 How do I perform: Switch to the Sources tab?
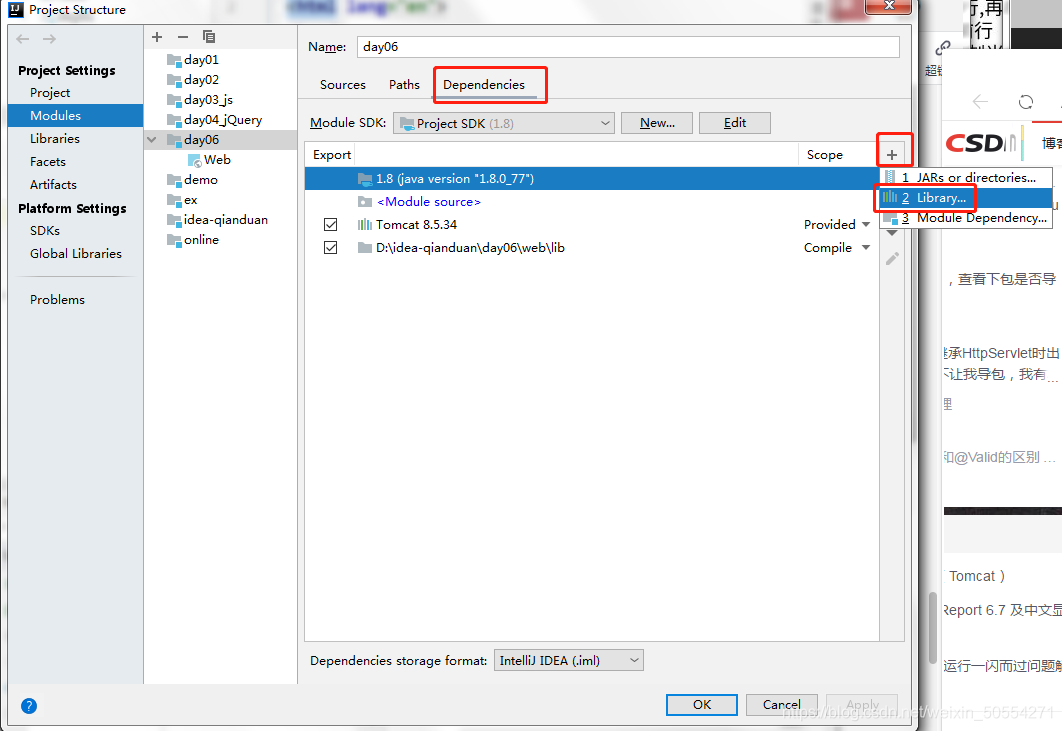[x=343, y=85]
